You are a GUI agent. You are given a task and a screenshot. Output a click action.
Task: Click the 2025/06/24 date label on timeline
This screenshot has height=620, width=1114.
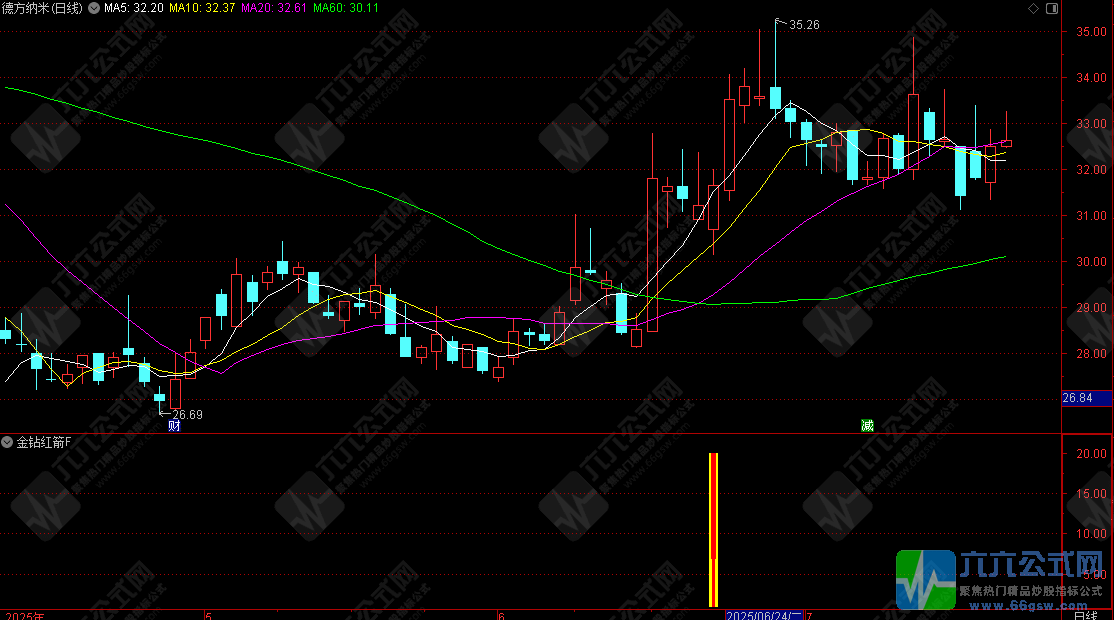[x=764, y=614]
